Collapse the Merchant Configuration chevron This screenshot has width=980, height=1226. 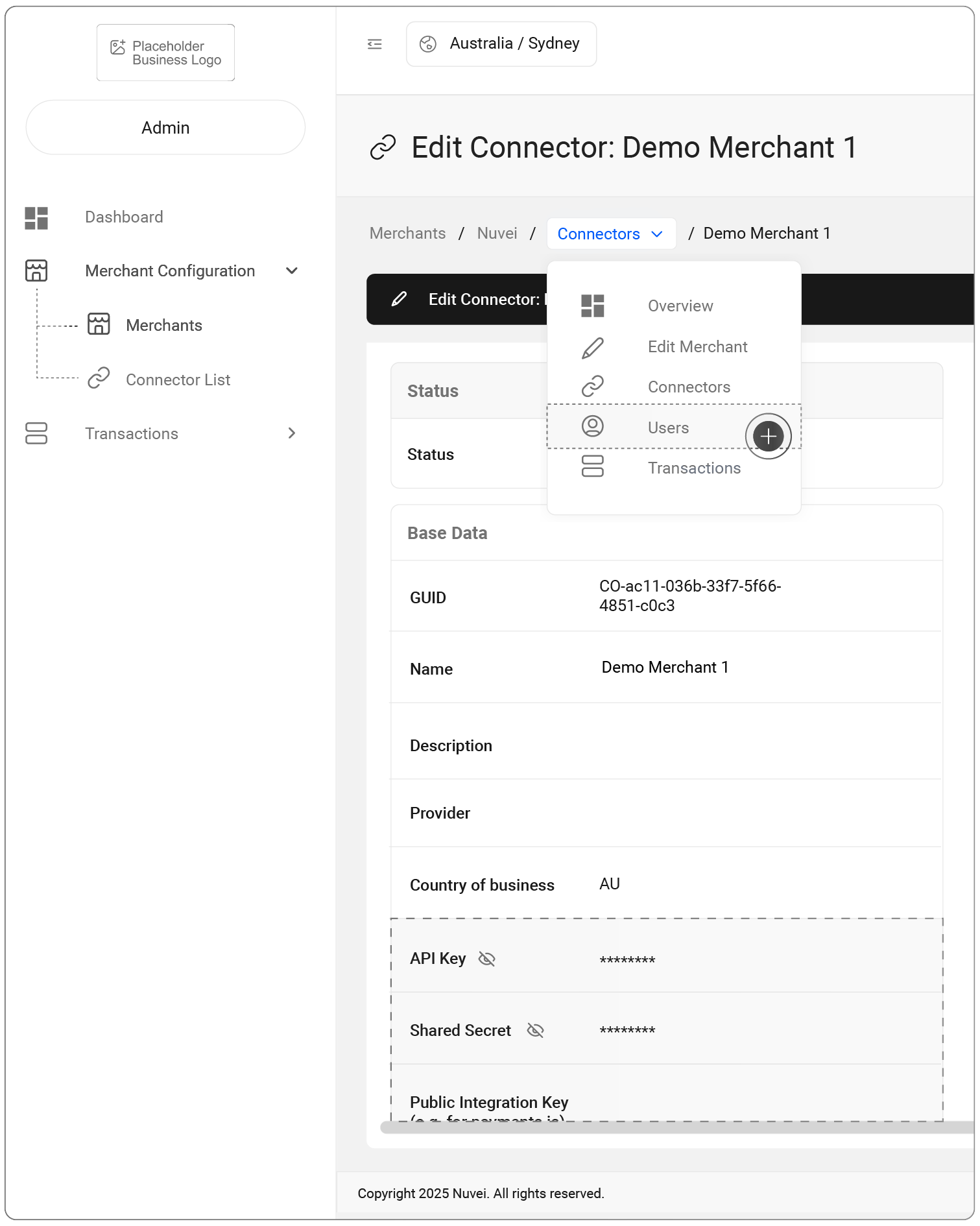click(x=292, y=270)
